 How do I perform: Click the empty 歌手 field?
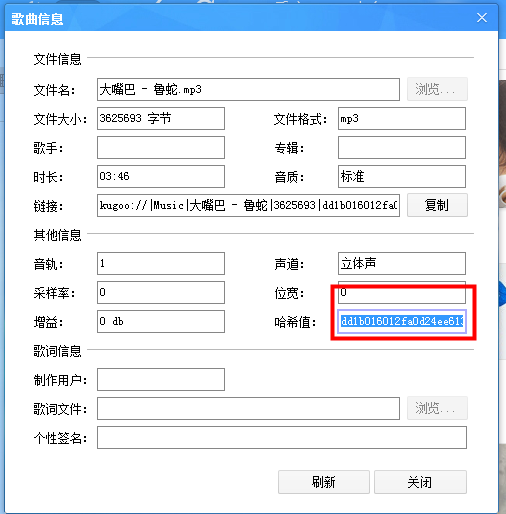(x=161, y=147)
